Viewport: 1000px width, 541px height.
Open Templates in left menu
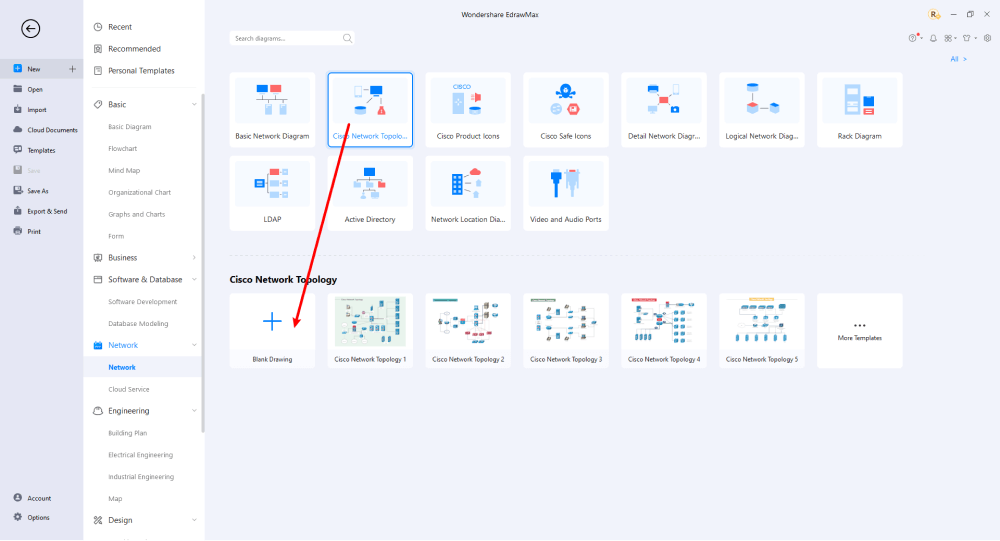(x=41, y=151)
